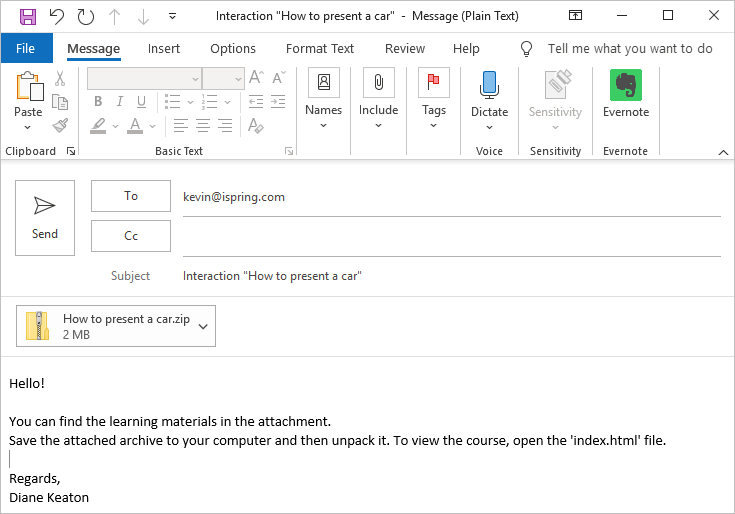Switch to the Insert tab
Viewport: 735px width, 514px height.
pyautogui.click(x=164, y=49)
